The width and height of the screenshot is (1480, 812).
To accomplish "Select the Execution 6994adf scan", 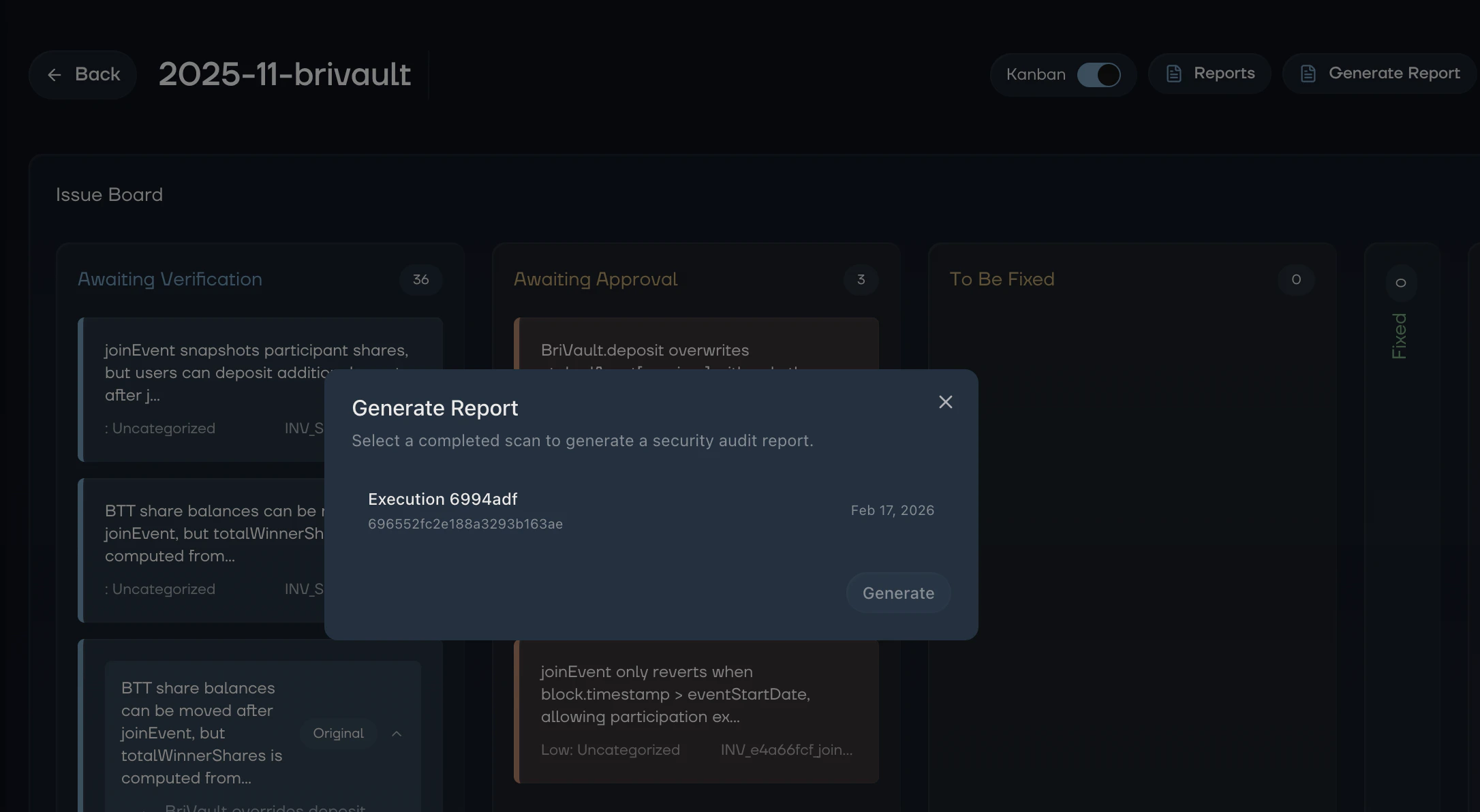I will (x=651, y=510).
